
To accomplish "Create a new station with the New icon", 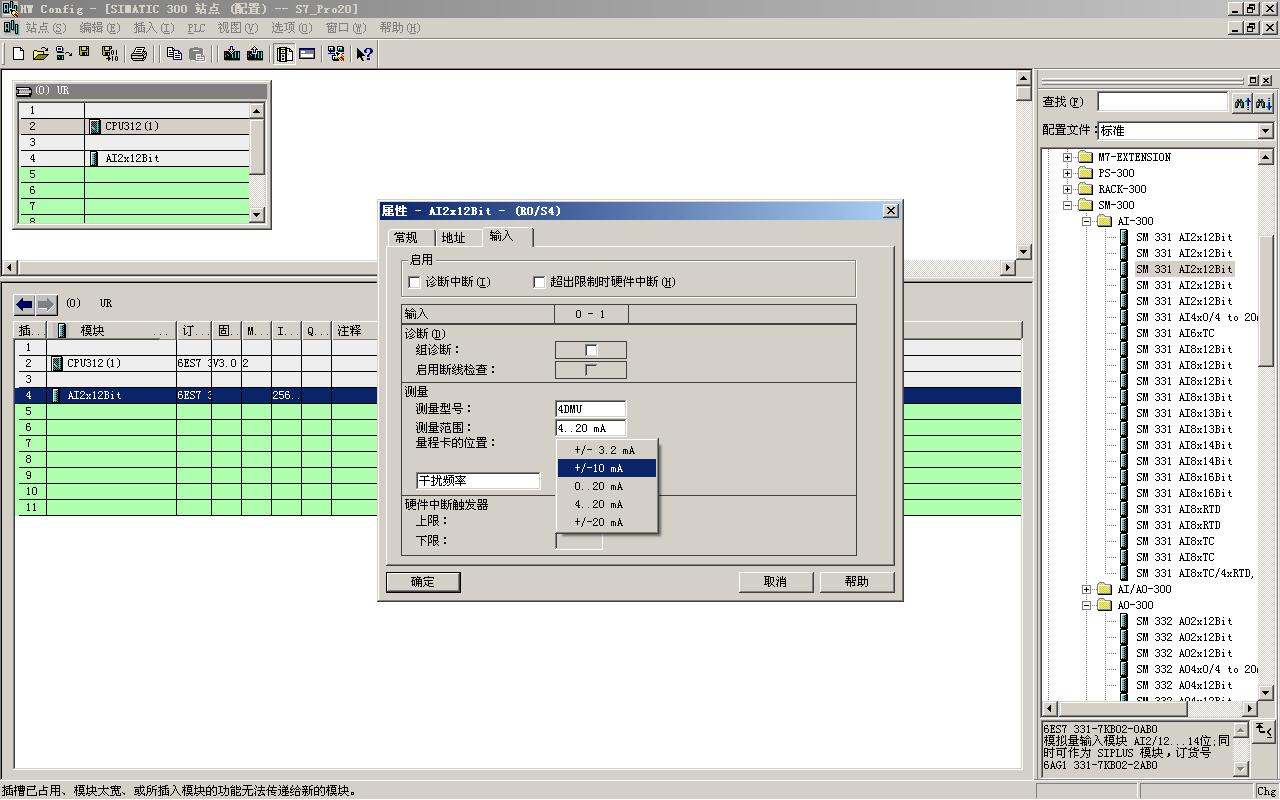I will click(18, 54).
